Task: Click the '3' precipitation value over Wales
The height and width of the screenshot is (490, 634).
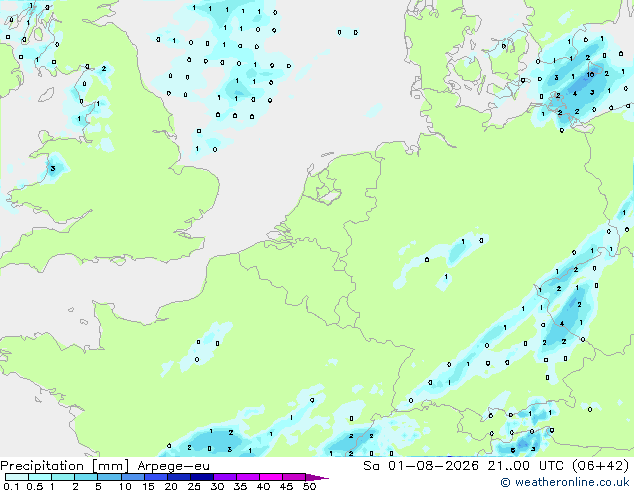Action: pos(53,168)
